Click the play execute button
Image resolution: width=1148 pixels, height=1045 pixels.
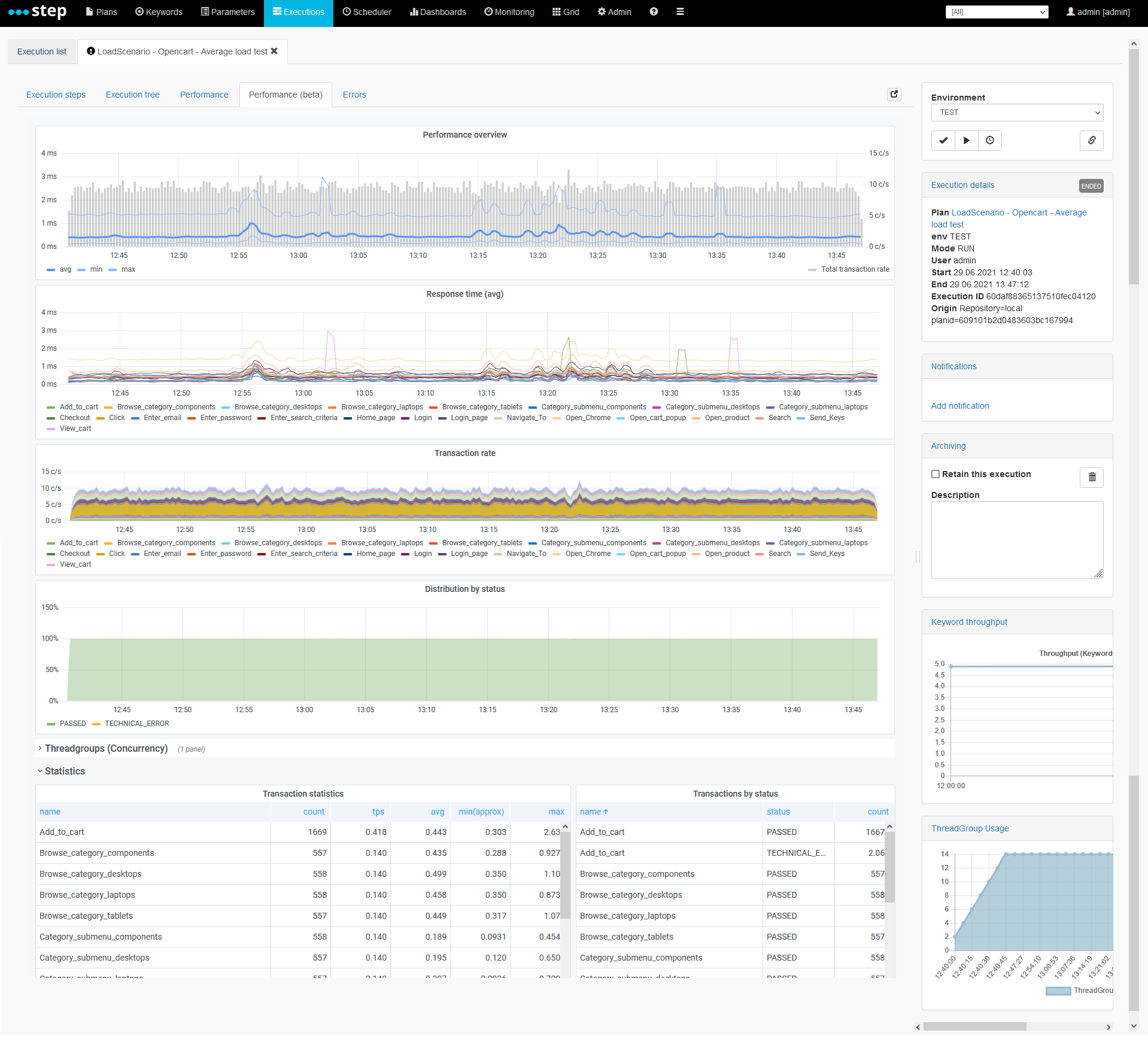click(967, 140)
